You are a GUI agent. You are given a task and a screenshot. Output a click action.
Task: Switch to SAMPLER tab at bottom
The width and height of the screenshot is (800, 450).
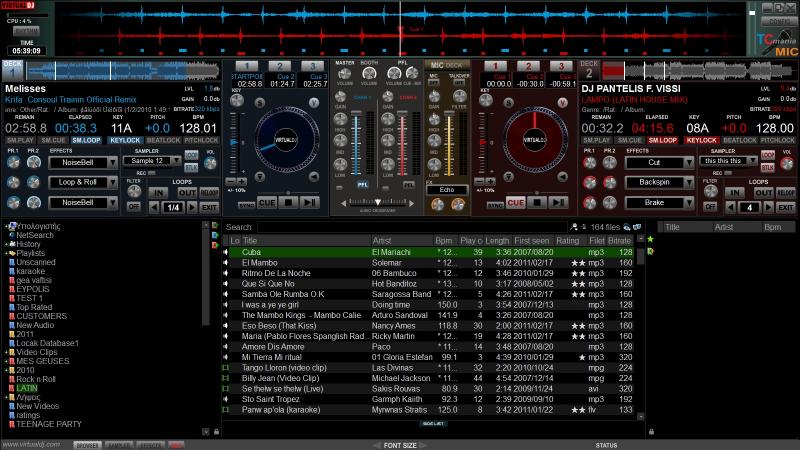click(119, 445)
